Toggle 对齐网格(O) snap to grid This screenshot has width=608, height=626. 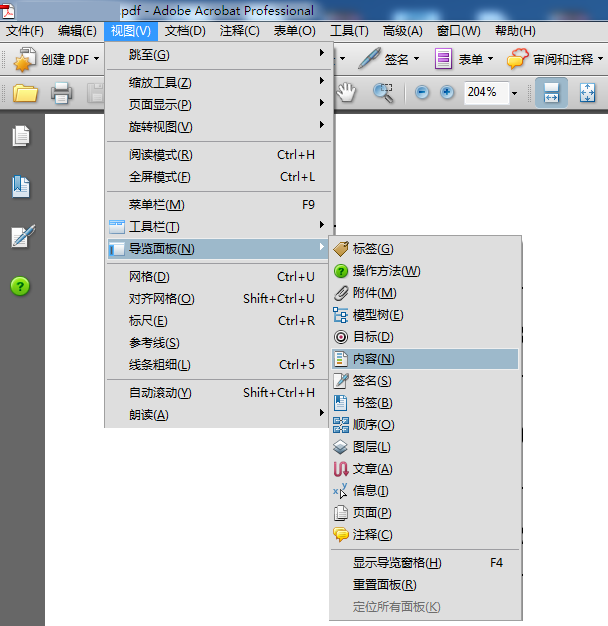tap(218, 299)
